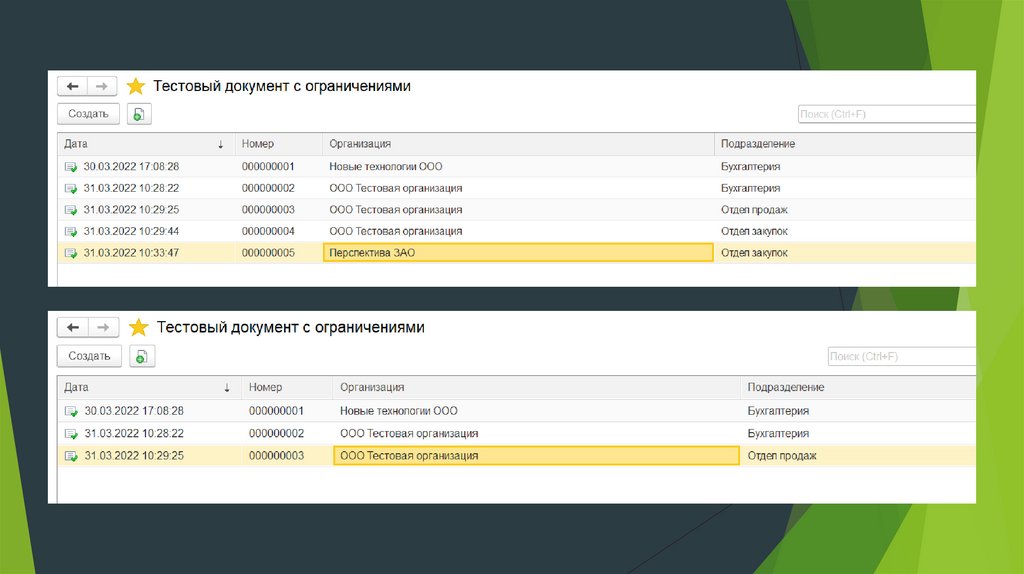Click the search field in the bottom panel
The width and height of the screenshot is (1024, 574).
pos(901,357)
